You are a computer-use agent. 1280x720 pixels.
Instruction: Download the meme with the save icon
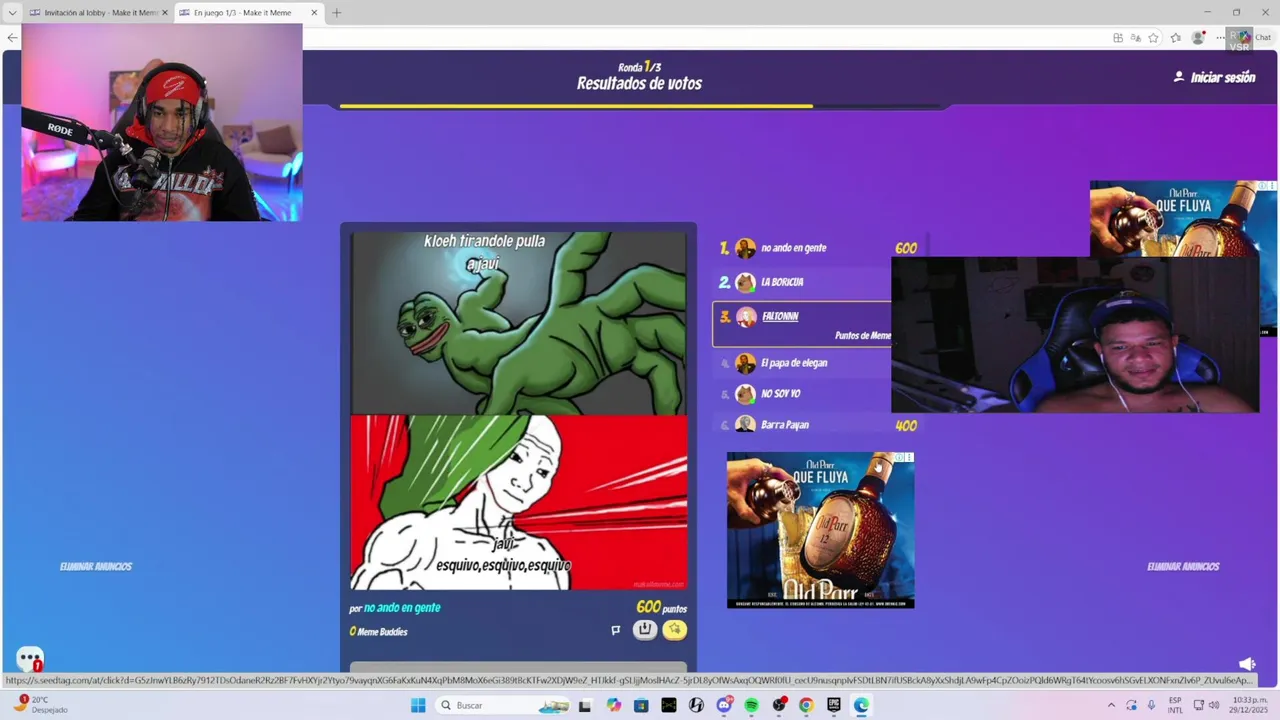645,629
